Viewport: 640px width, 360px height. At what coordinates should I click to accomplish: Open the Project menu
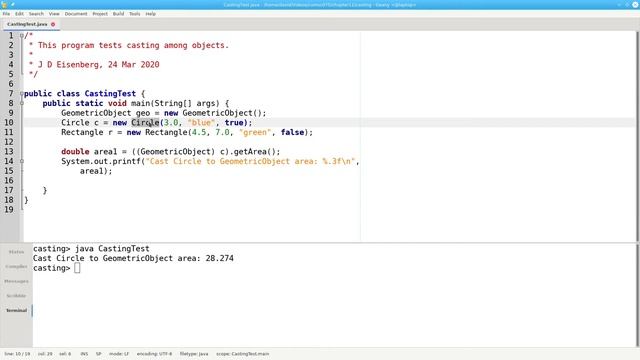(x=100, y=13)
